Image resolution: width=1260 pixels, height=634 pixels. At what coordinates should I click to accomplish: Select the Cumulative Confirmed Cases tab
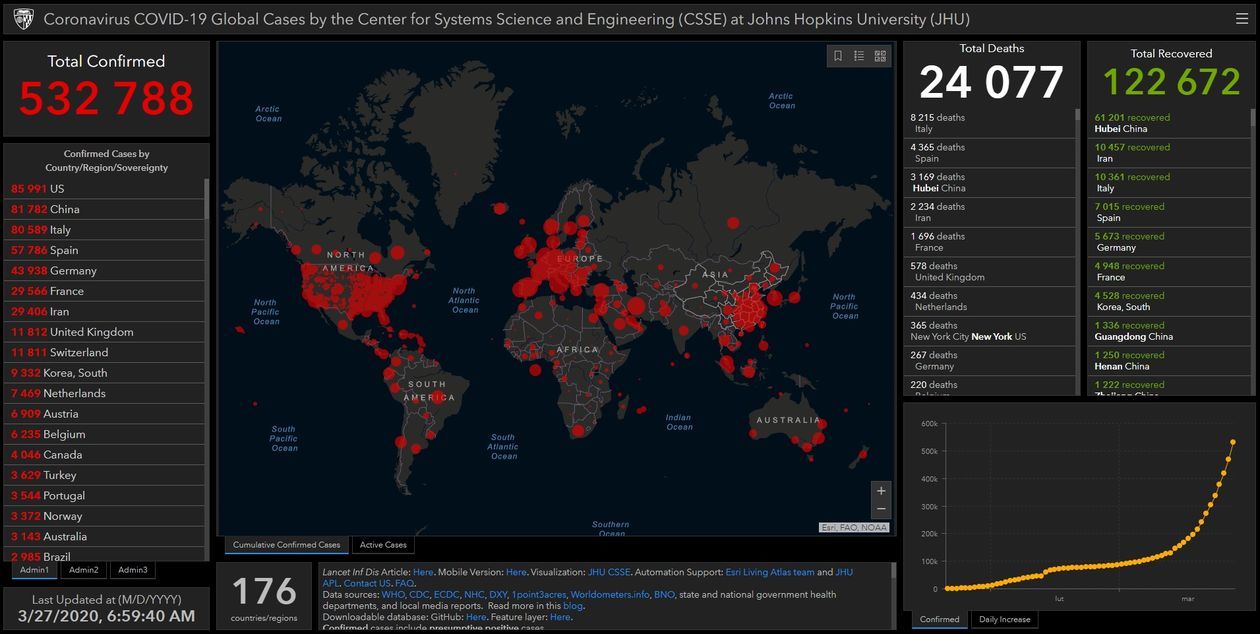click(287, 545)
